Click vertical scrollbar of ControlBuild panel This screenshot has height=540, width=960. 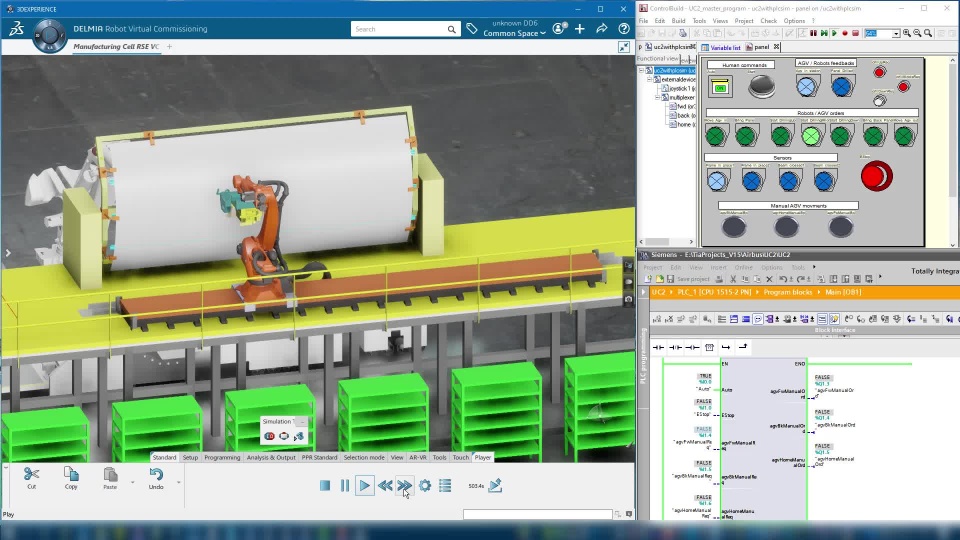(953, 153)
